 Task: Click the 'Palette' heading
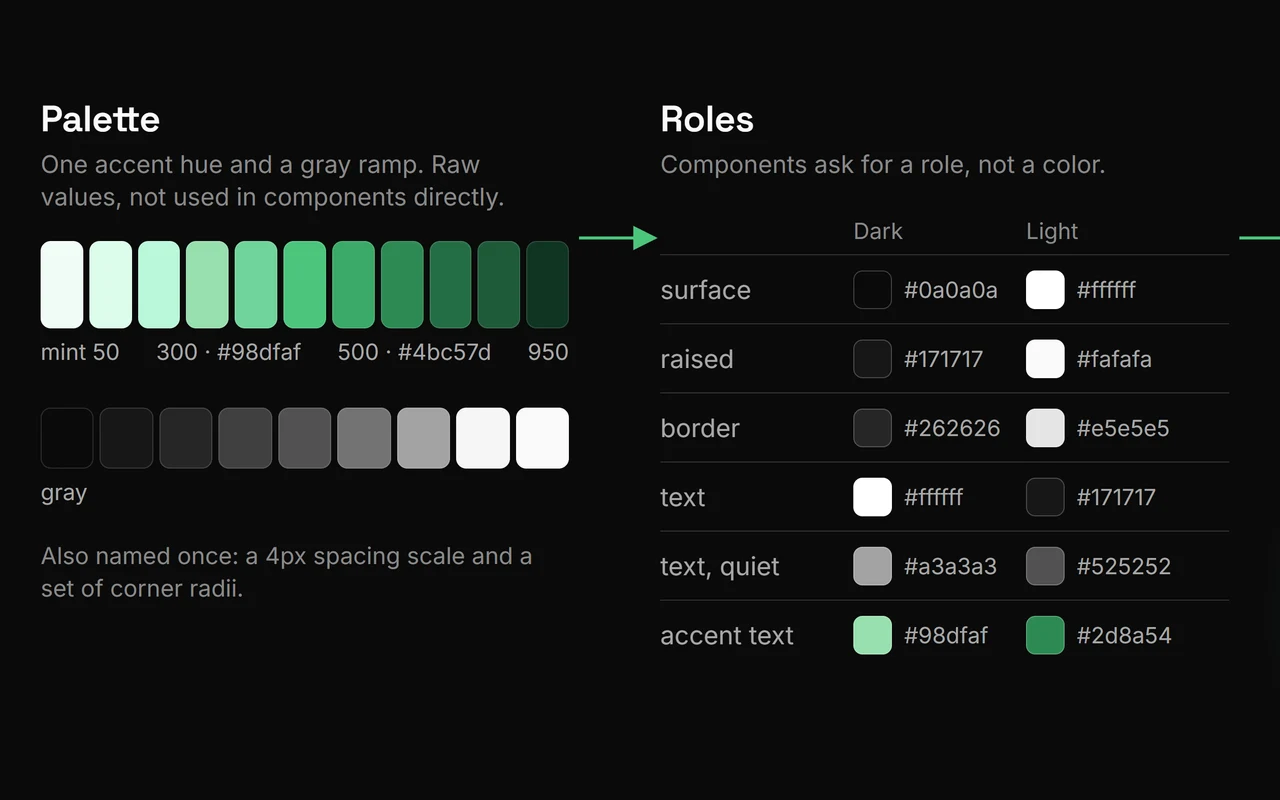pyautogui.click(x=100, y=119)
